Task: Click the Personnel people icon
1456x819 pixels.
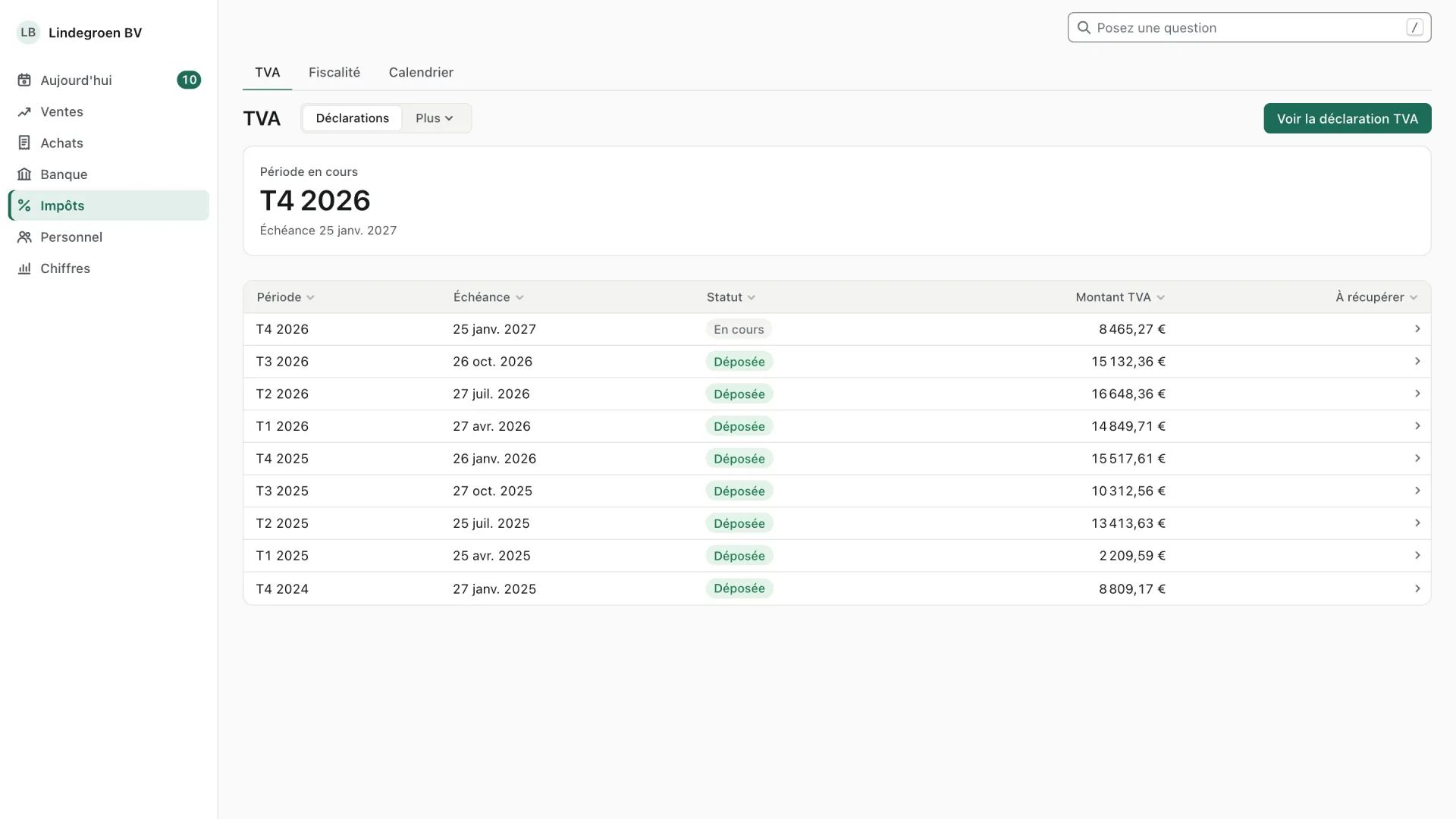Action: 24,237
